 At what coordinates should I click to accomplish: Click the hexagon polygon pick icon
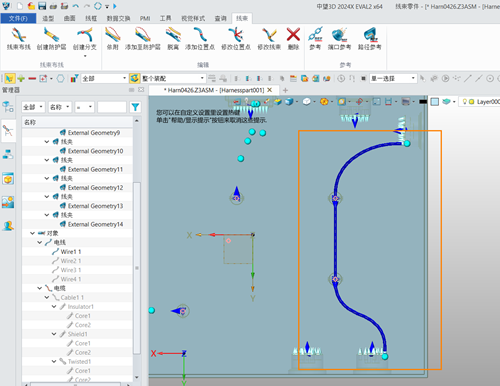point(61,79)
